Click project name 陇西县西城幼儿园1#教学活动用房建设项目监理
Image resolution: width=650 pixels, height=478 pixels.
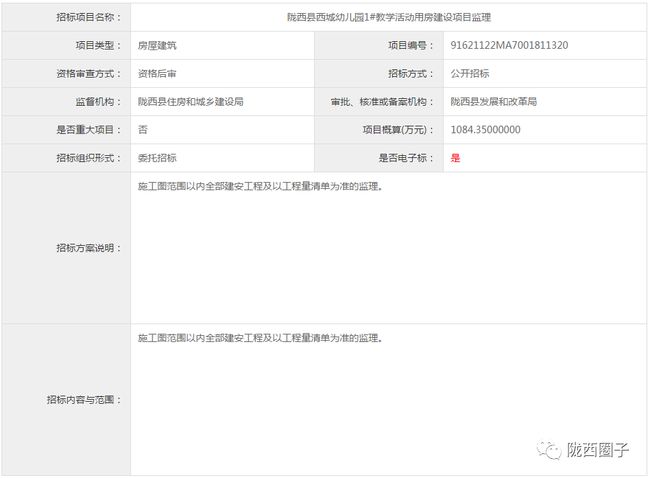389,17
